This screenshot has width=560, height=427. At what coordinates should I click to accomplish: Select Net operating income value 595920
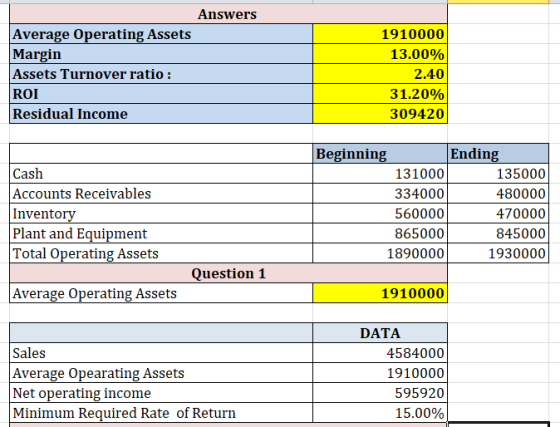(x=380, y=393)
